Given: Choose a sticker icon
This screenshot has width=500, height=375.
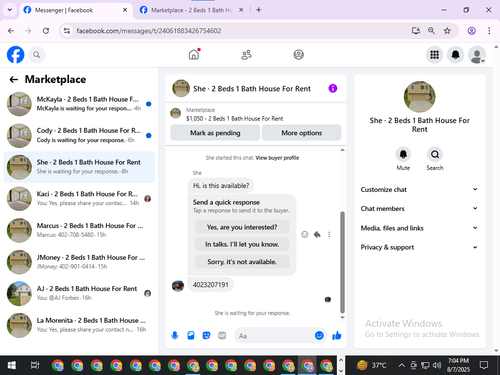Looking at the screenshot, I should (x=206, y=335).
